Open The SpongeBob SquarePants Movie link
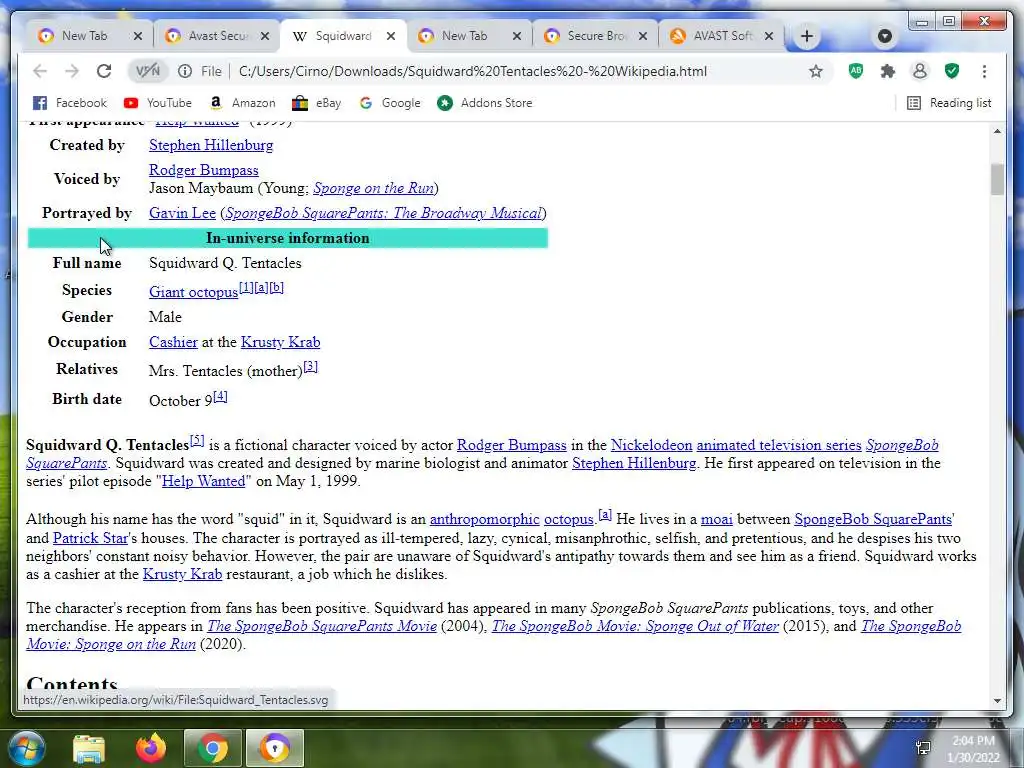Screen dimensions: 1024x768 click(x=322, y=626)
